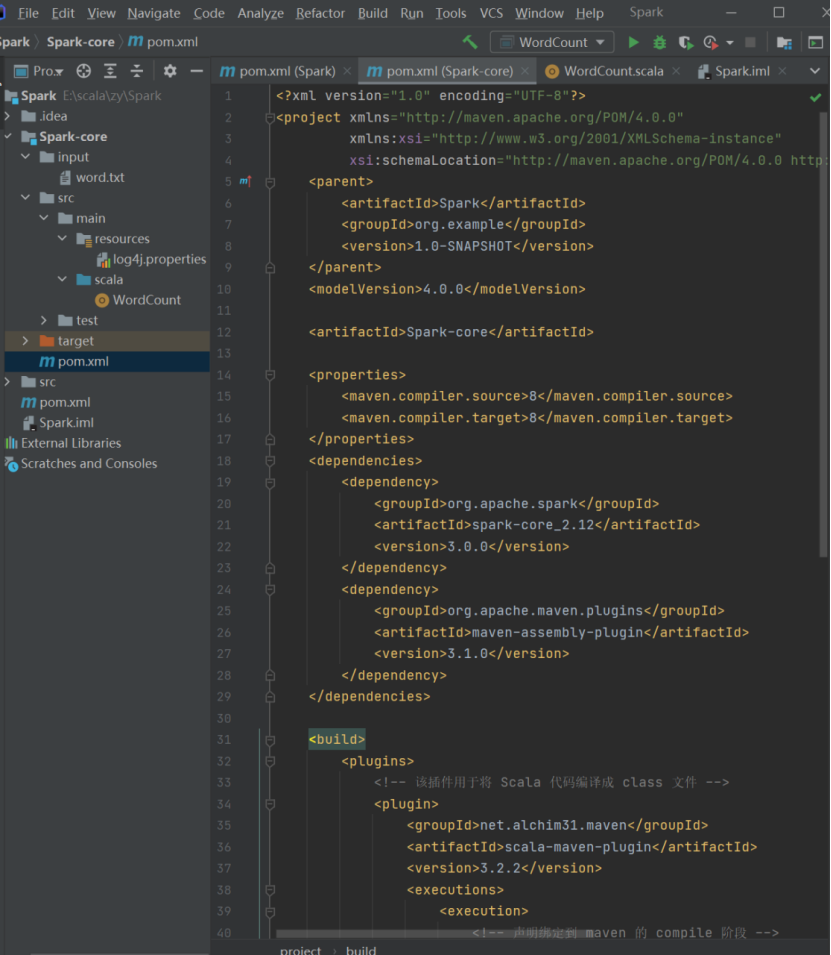Image resolution: width=831 pixels, height=955 pixels.
Task: Open the File menu
Action: click(x=28, y=13)
